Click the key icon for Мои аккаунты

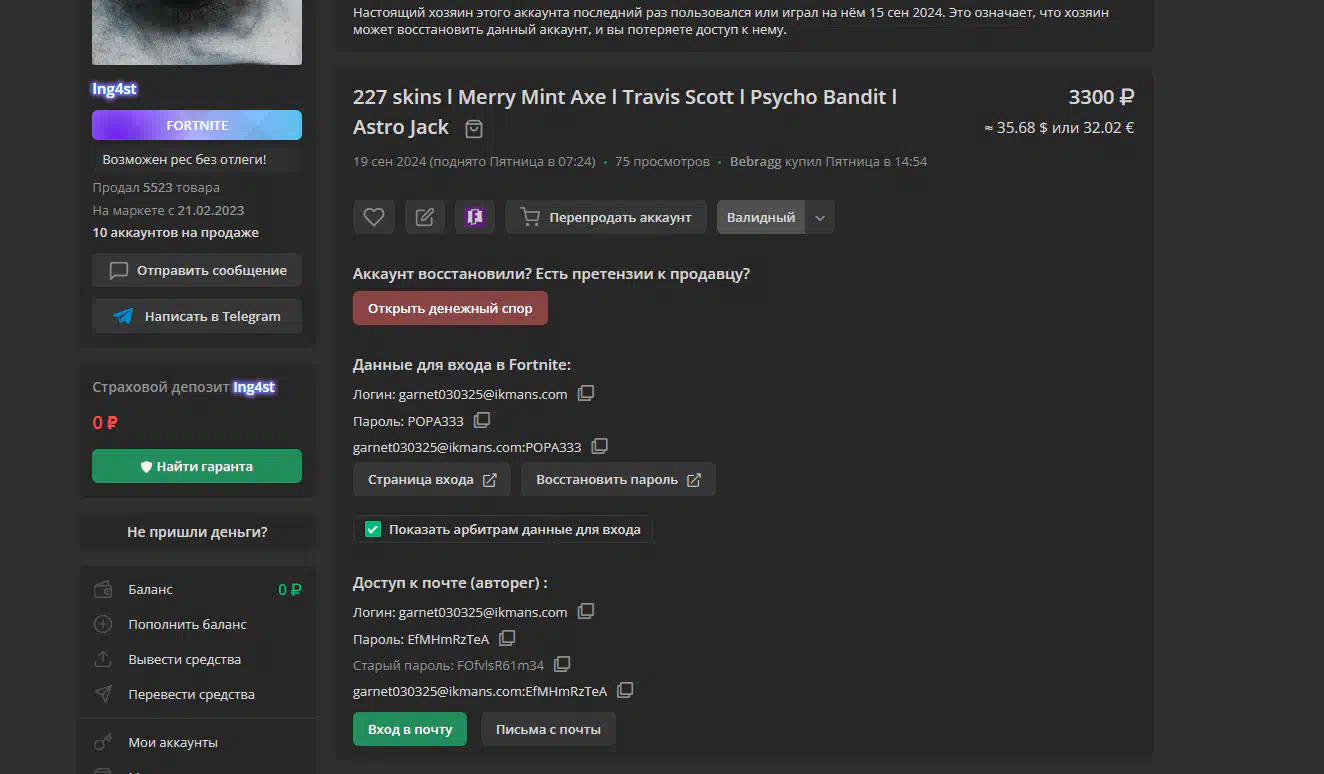(102, 742)
